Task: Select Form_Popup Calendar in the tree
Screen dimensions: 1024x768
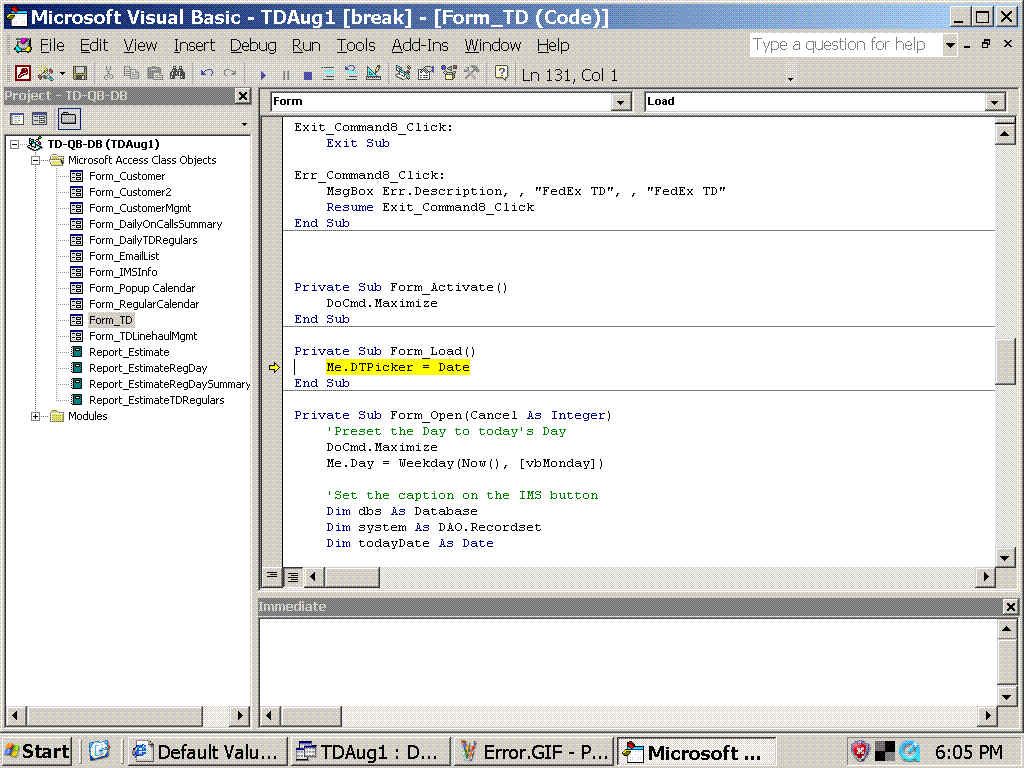Action: click(142, 288)
